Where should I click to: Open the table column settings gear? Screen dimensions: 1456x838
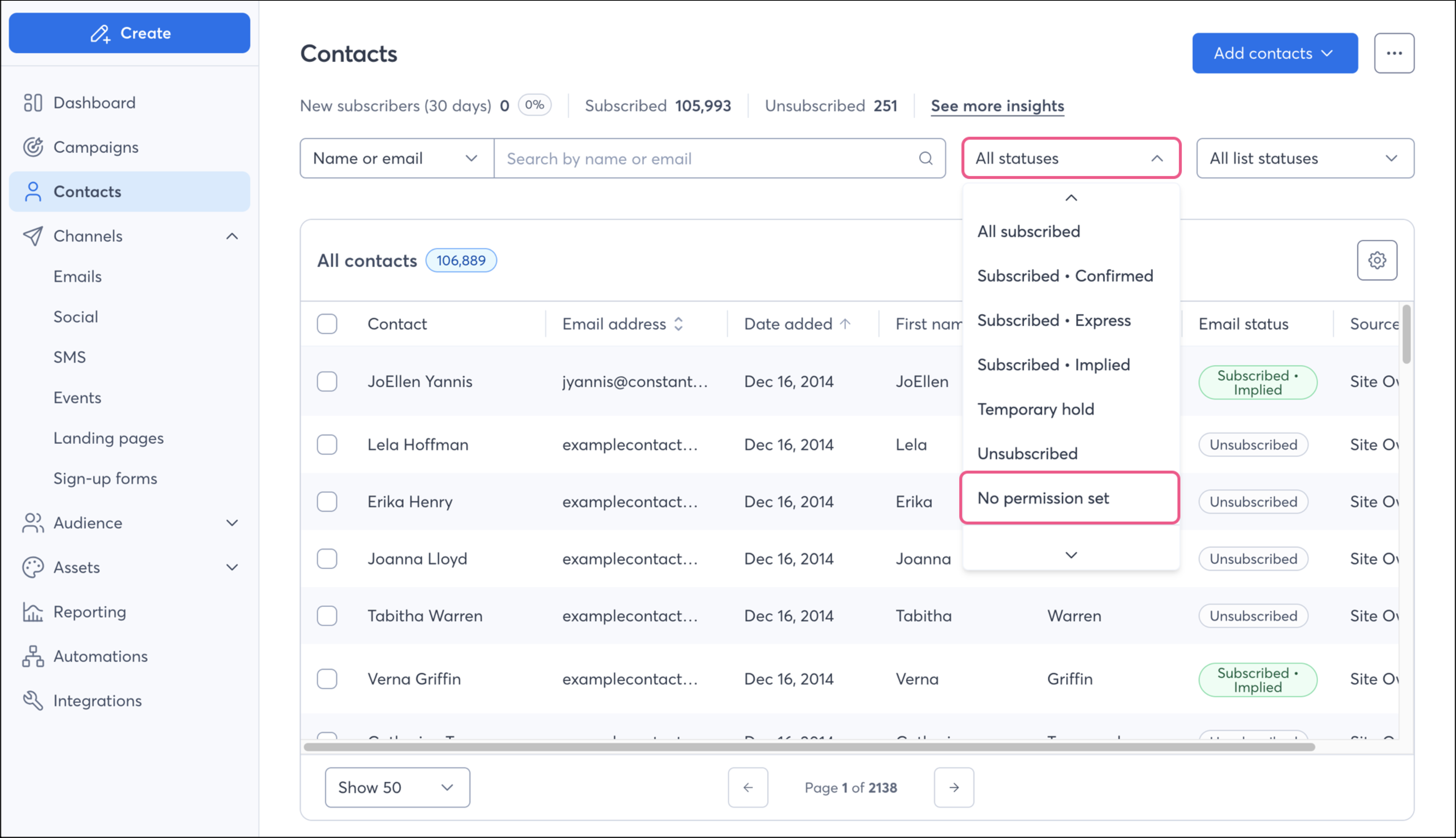coord(1377,260)
